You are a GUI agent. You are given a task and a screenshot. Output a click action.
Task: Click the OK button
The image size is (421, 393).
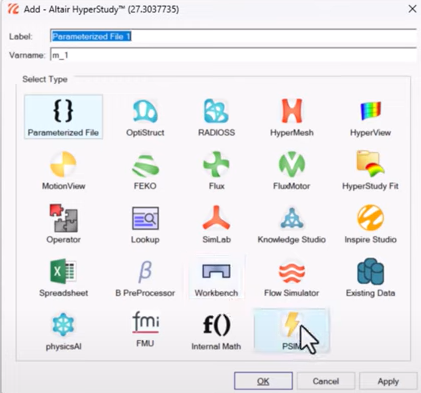[x=263, y=381]
